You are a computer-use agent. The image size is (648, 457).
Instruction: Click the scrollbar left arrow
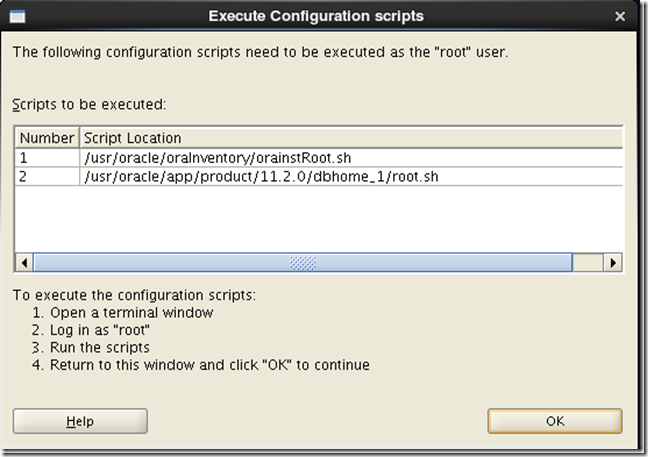24,263
